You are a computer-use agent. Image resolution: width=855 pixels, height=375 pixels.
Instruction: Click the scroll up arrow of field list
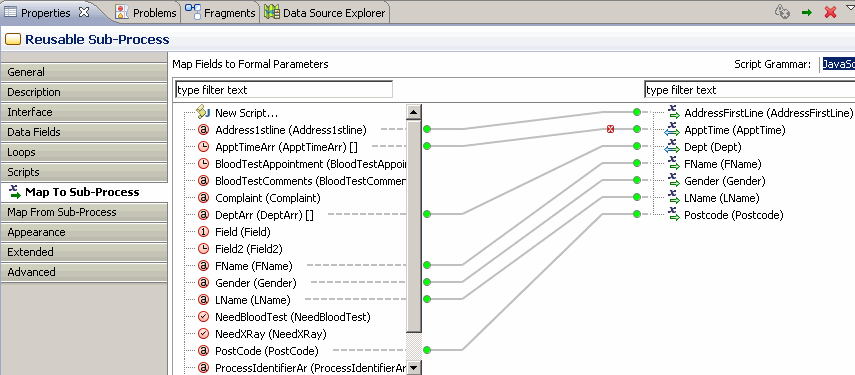coord(414,112)
